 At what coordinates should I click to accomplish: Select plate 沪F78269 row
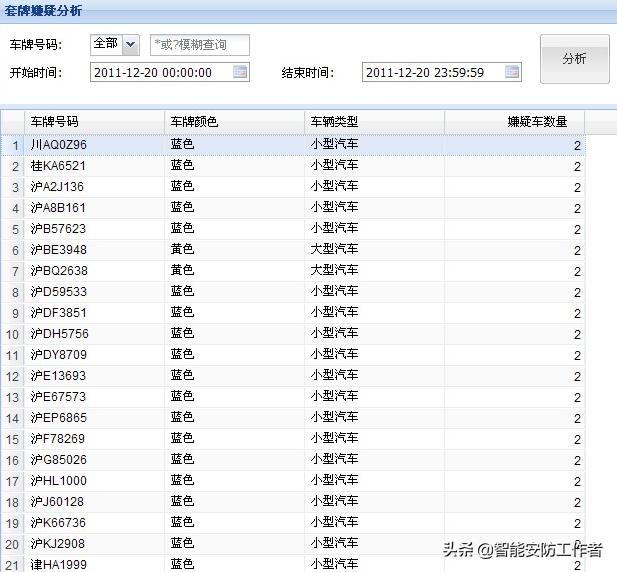tap(293, 439)
